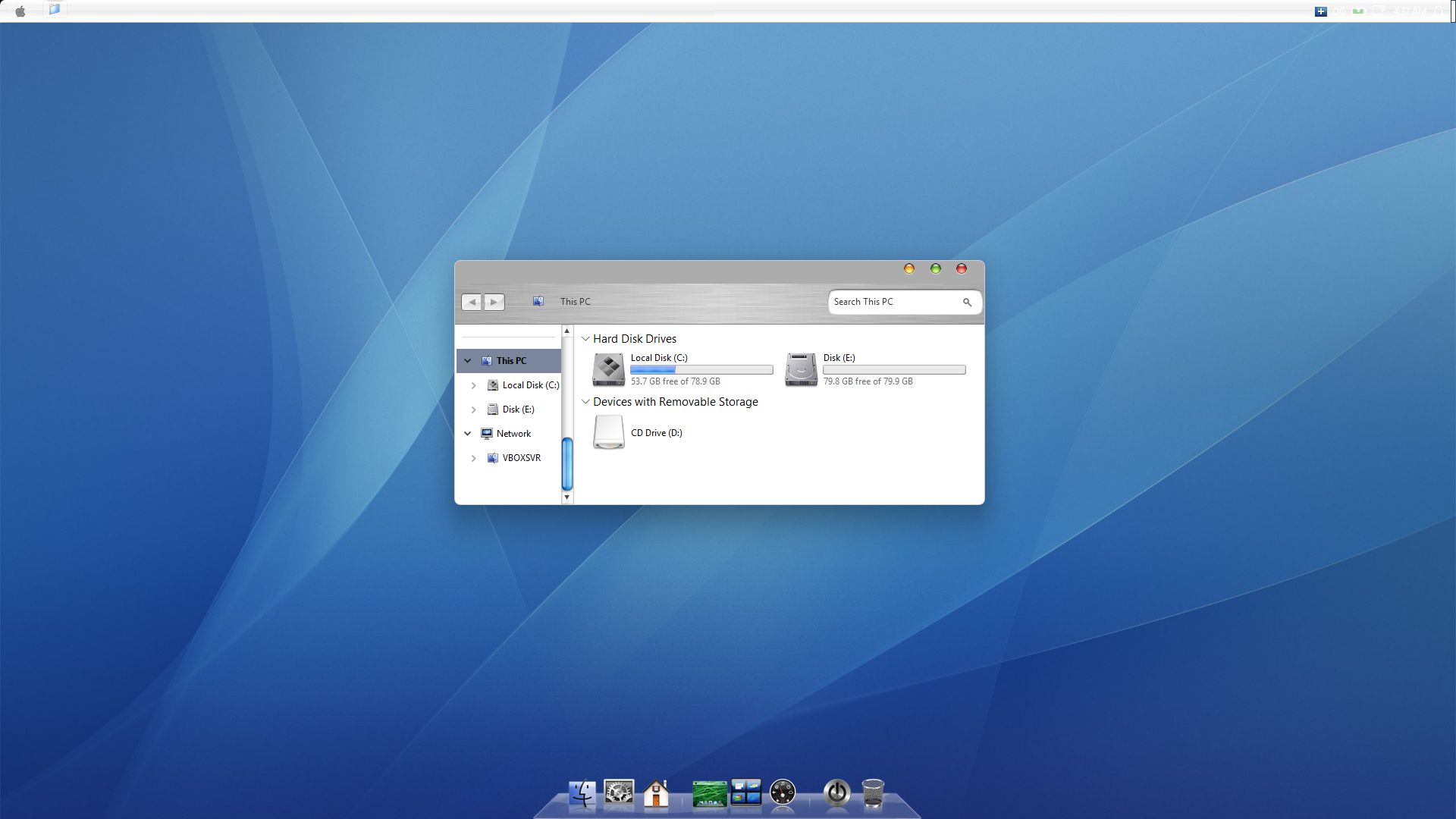Select Disk (E:) in the navigation pane
The image size is (1456, 819).
coord(518,409)
